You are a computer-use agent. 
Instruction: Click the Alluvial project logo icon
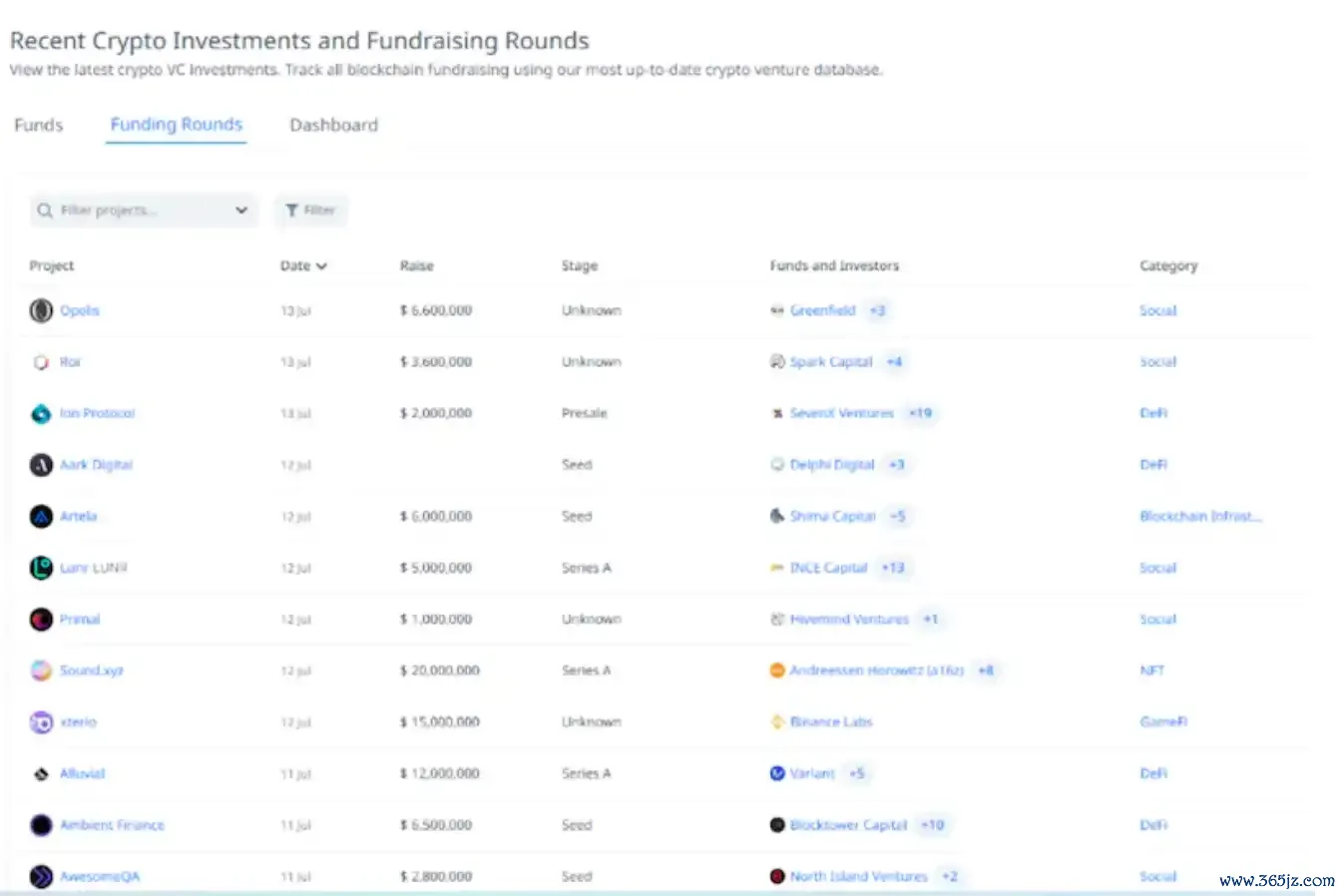tap(41, 774)
